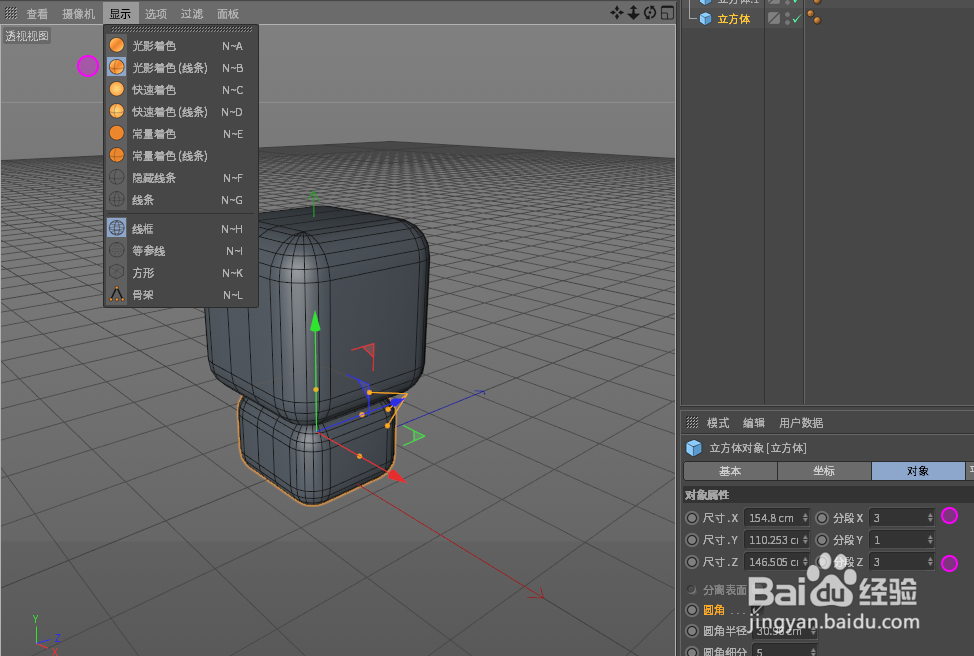Select 线条 lines display mode
974x656 pixels.
coord(181,200)
